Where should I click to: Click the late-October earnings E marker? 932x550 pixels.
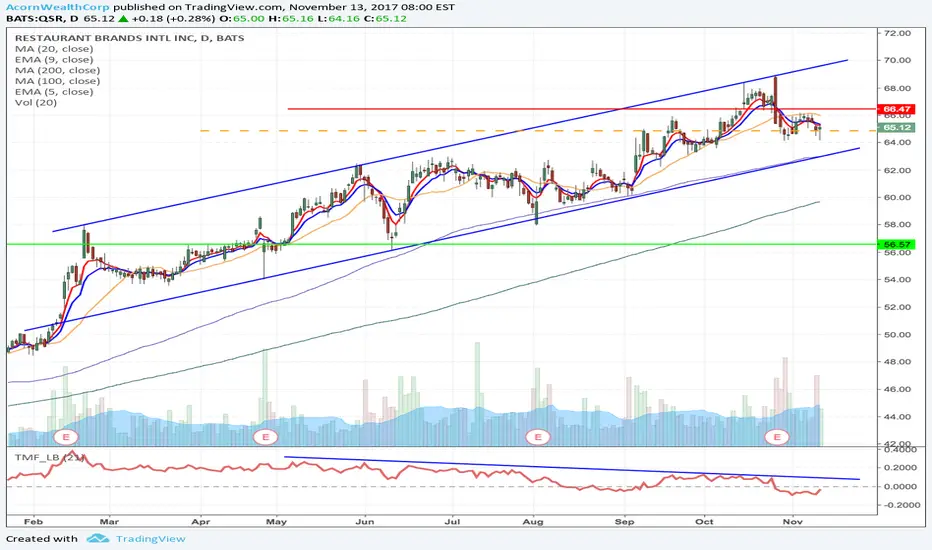(776, 438)
